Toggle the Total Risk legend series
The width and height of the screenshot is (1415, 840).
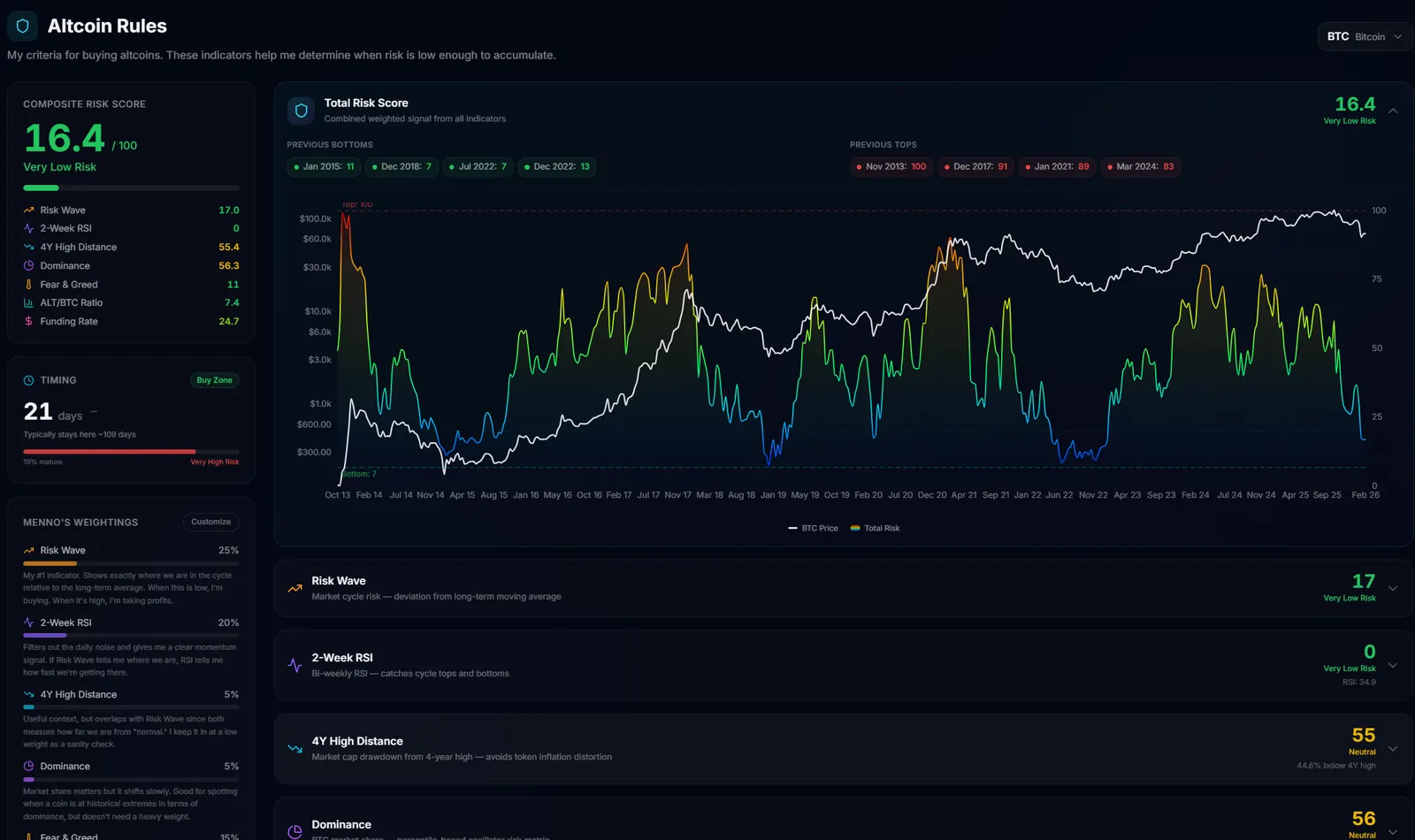tap(875, 528)
